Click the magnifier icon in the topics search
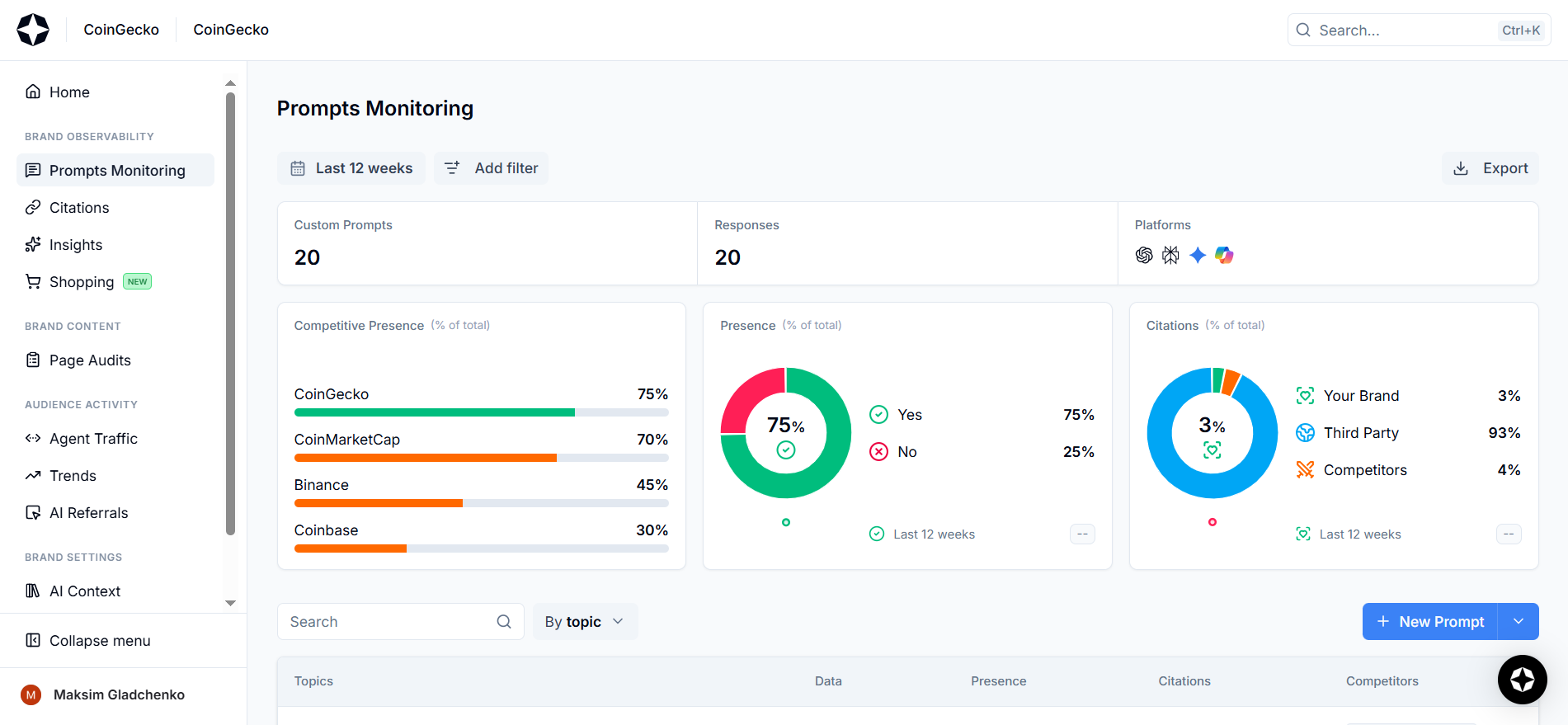This screenshot has height=725, width=1568. (x=504, y=622)
